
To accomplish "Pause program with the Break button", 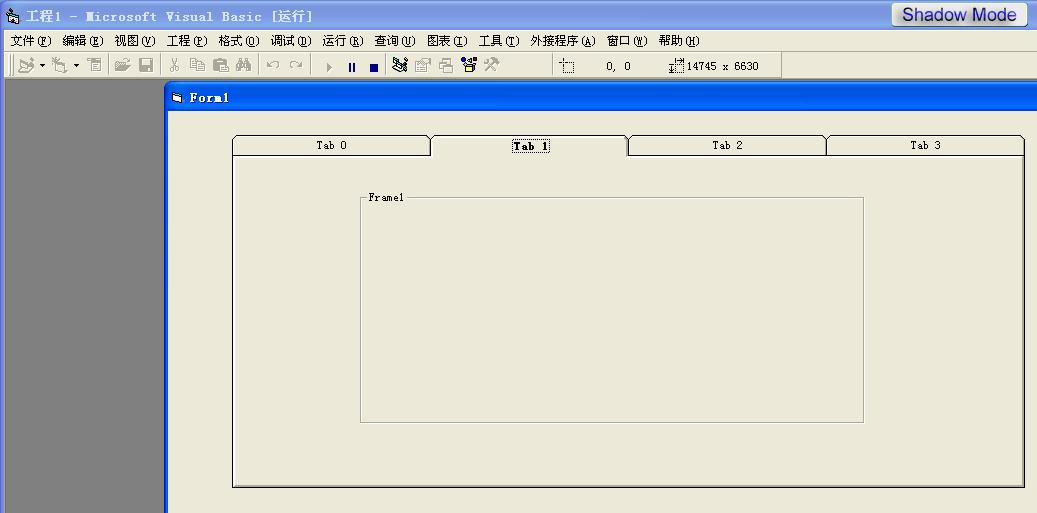I will click(x=351, y=67).
